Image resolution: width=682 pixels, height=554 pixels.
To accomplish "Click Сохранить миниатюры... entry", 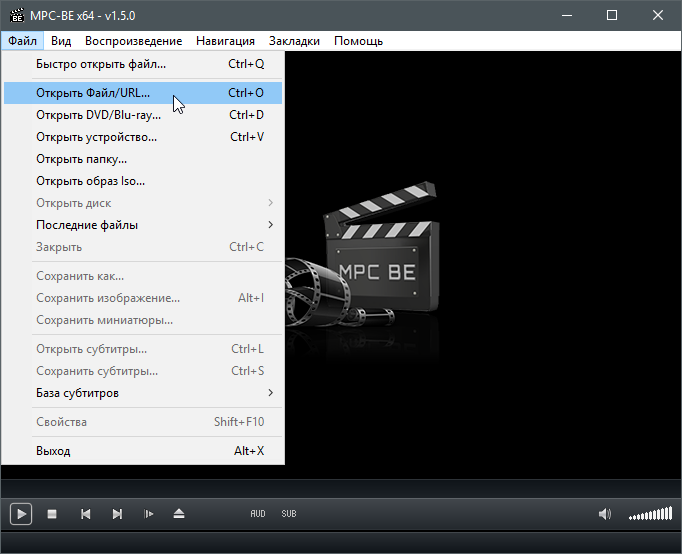I will pos(143,320).
